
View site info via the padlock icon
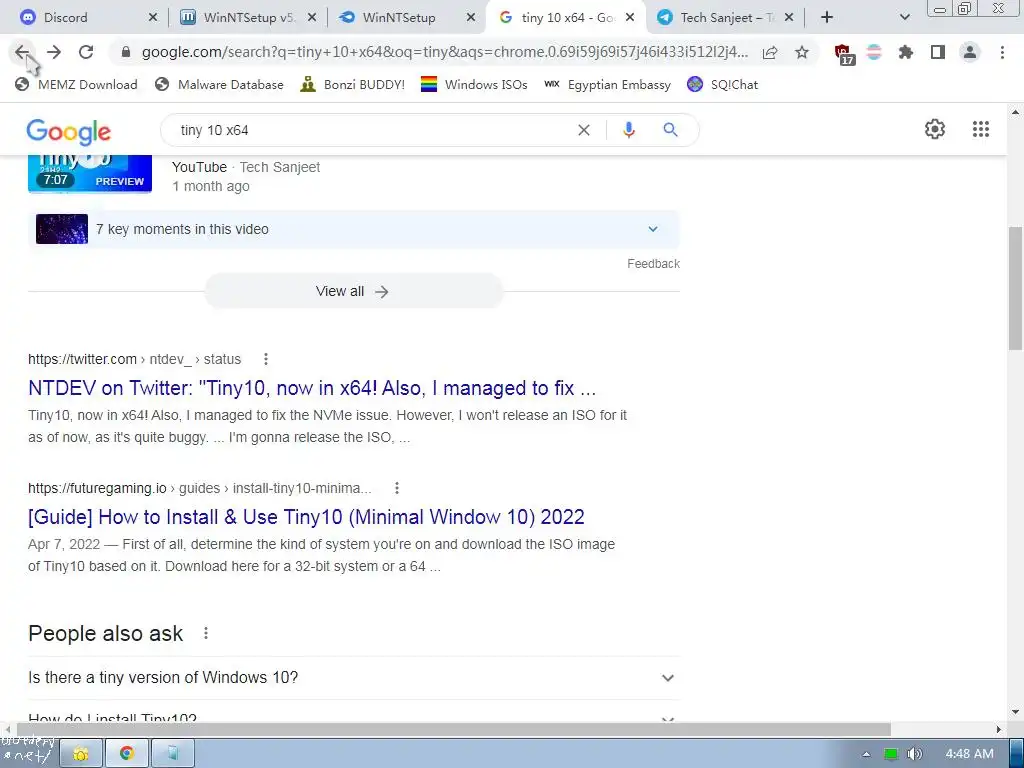126,52
